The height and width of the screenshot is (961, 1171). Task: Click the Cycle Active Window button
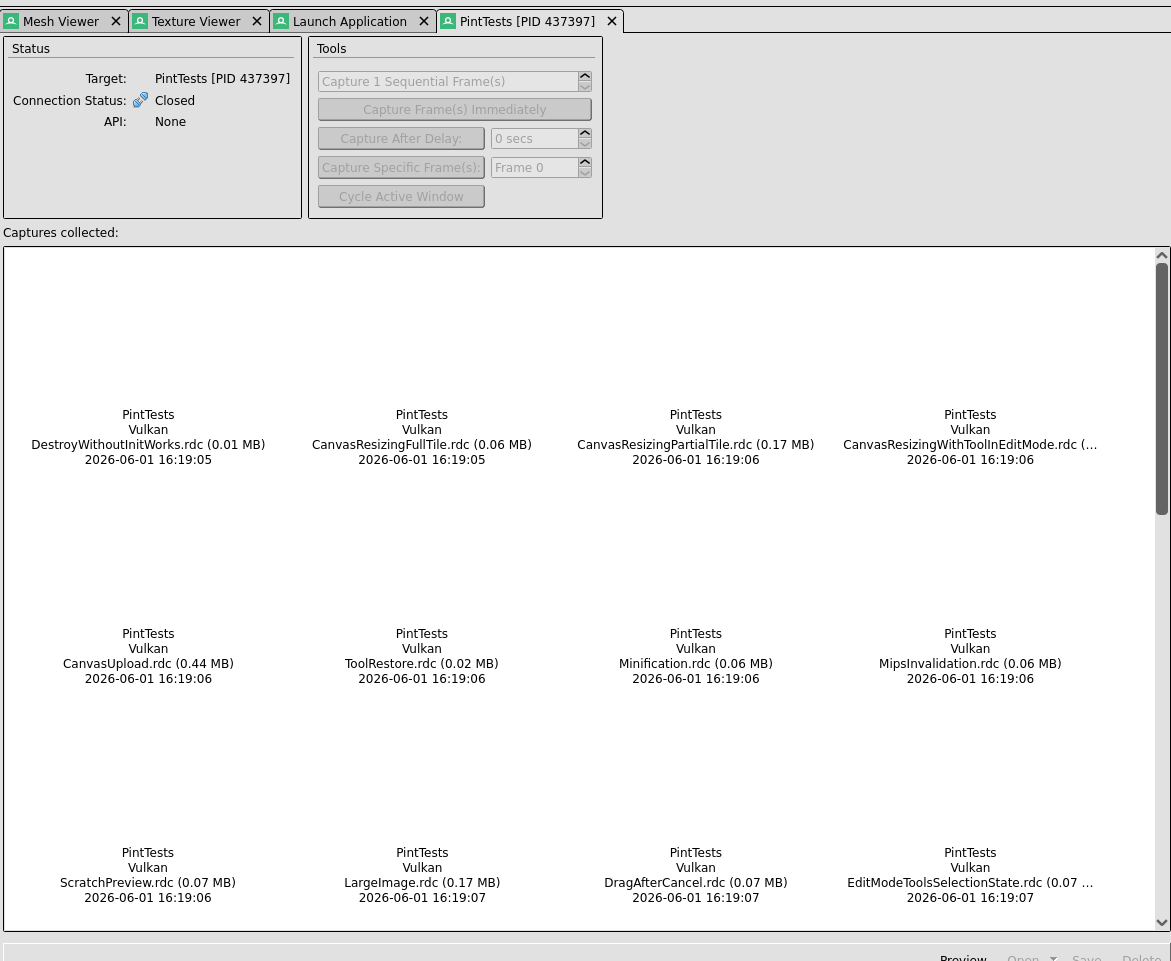(401, 196)
